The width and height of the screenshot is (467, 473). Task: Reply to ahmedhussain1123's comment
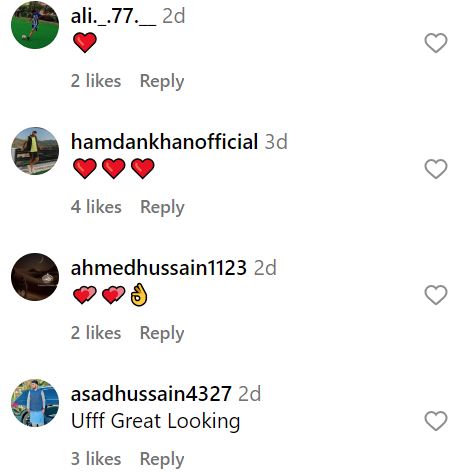(x=162, y=333)
